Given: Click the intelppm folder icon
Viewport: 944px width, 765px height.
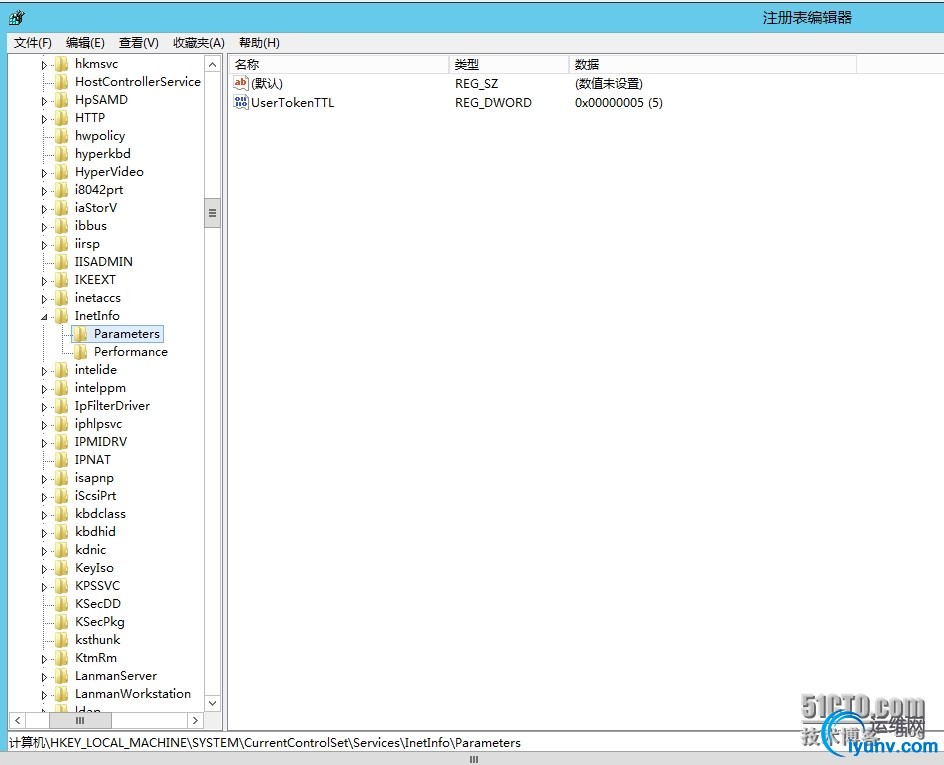Looking at the screenshot, I should 61,388.
